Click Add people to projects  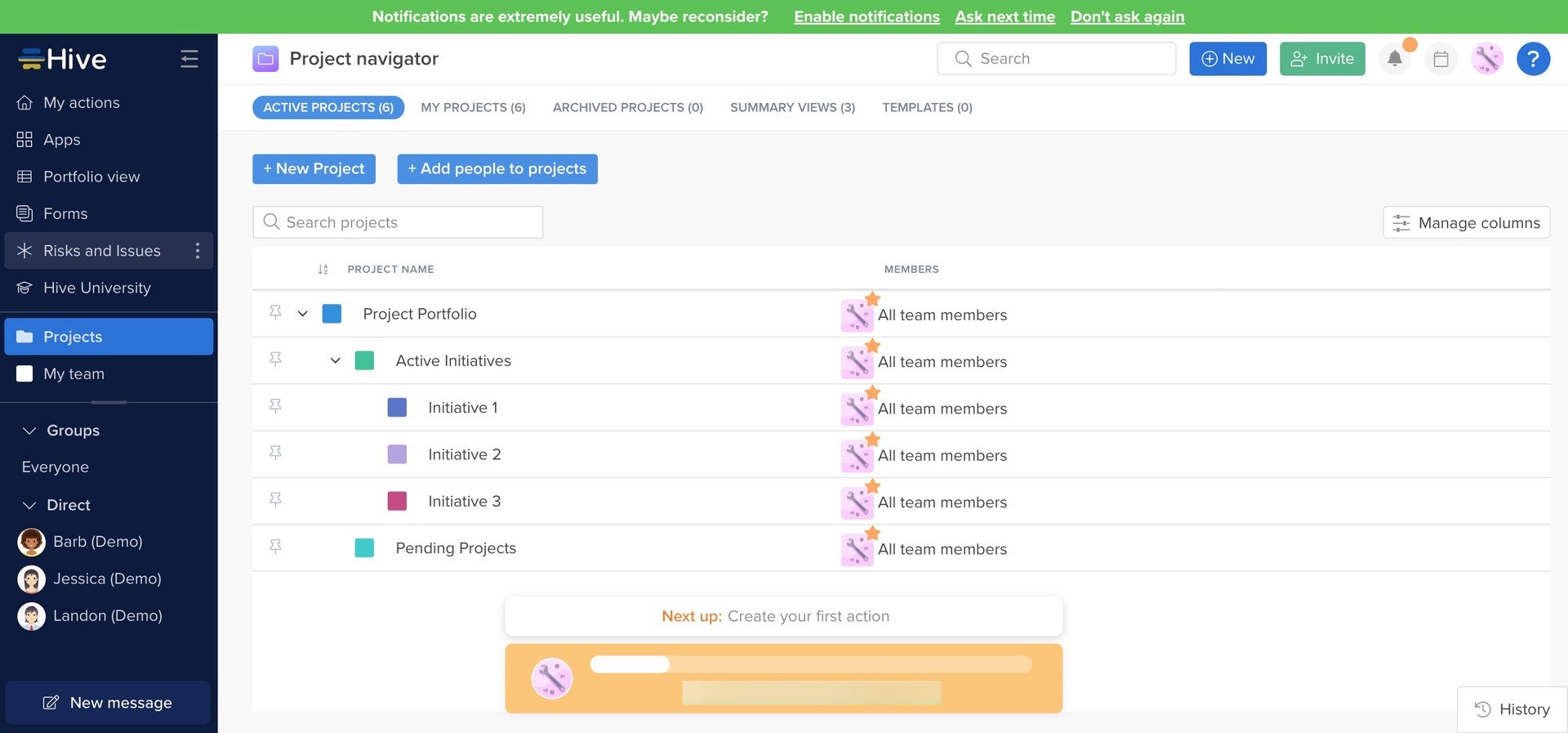point(497,169)
